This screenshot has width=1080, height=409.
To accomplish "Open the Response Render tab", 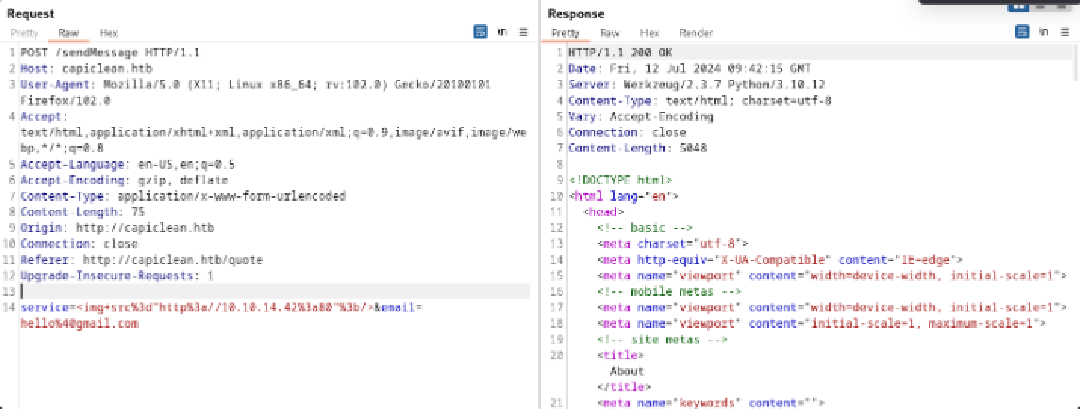I will (696, 33).
